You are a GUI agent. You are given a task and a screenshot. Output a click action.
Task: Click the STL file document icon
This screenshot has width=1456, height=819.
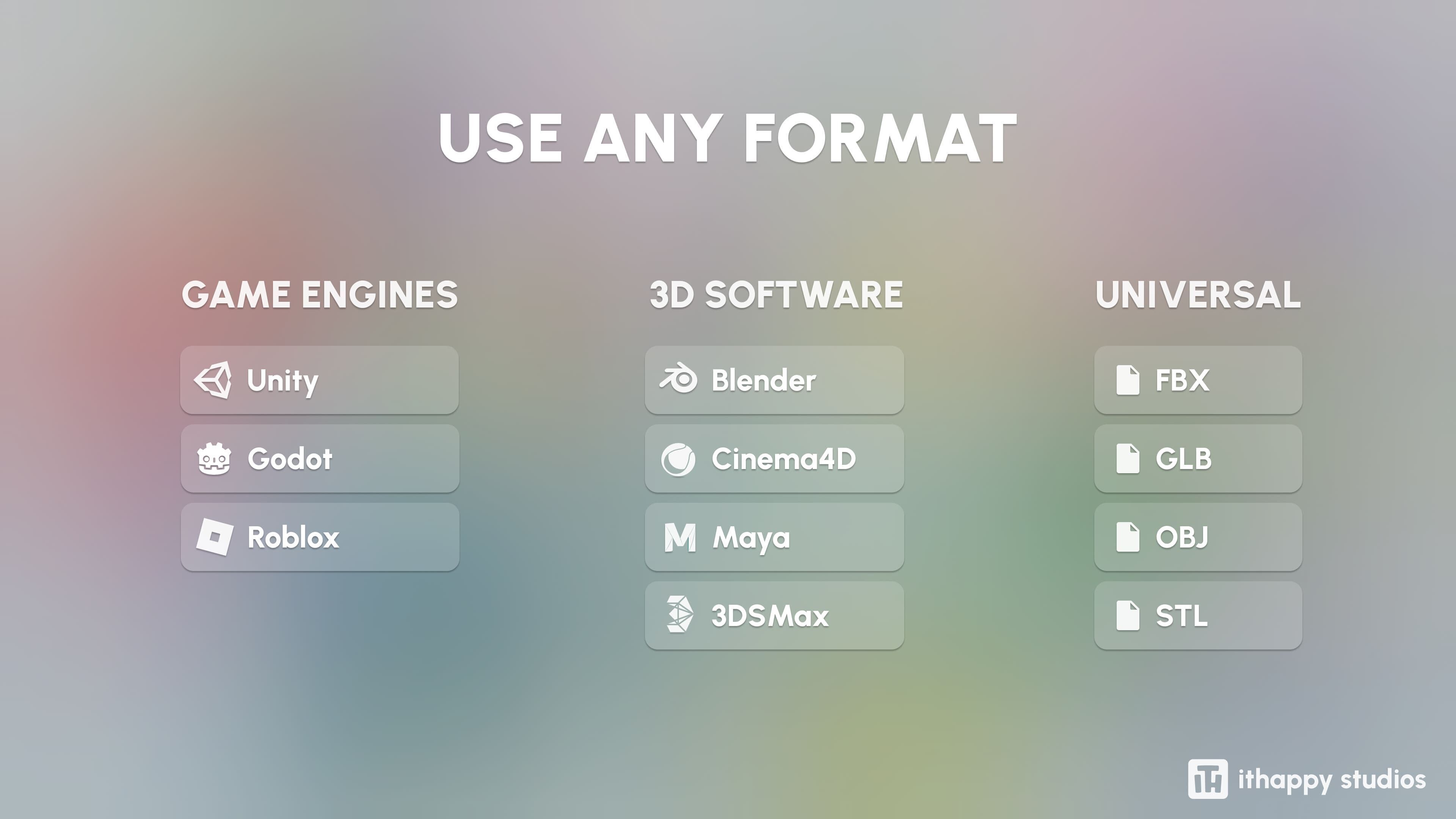click(1128, 615)
